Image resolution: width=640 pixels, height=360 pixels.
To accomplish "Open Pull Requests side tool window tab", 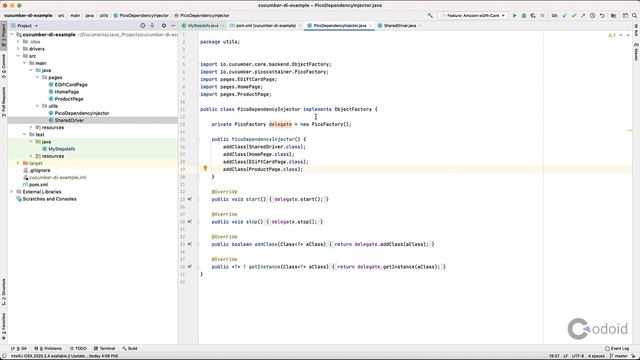I will coord(4,102).
